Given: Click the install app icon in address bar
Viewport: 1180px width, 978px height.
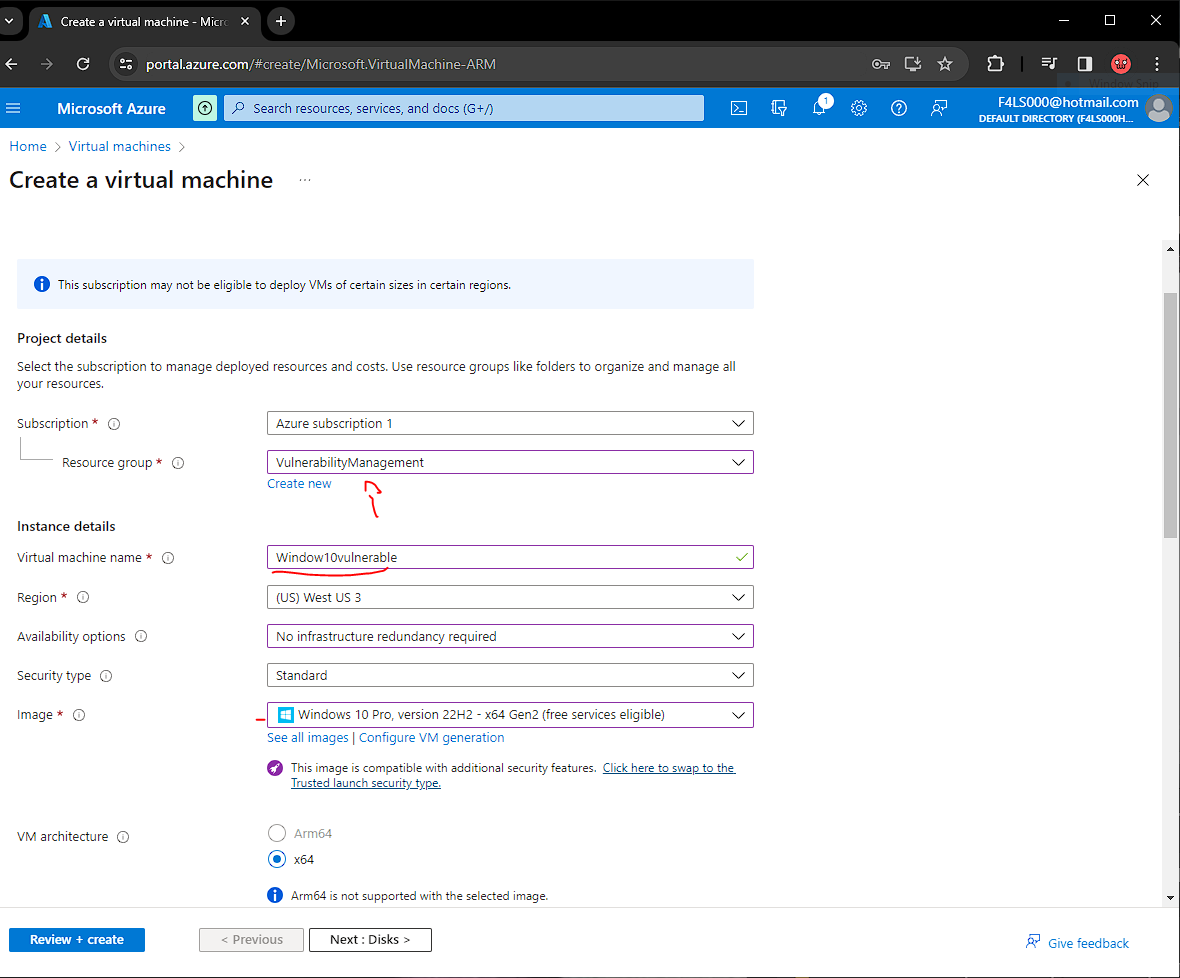Looking at the screenshot, I should click(913, 64).
